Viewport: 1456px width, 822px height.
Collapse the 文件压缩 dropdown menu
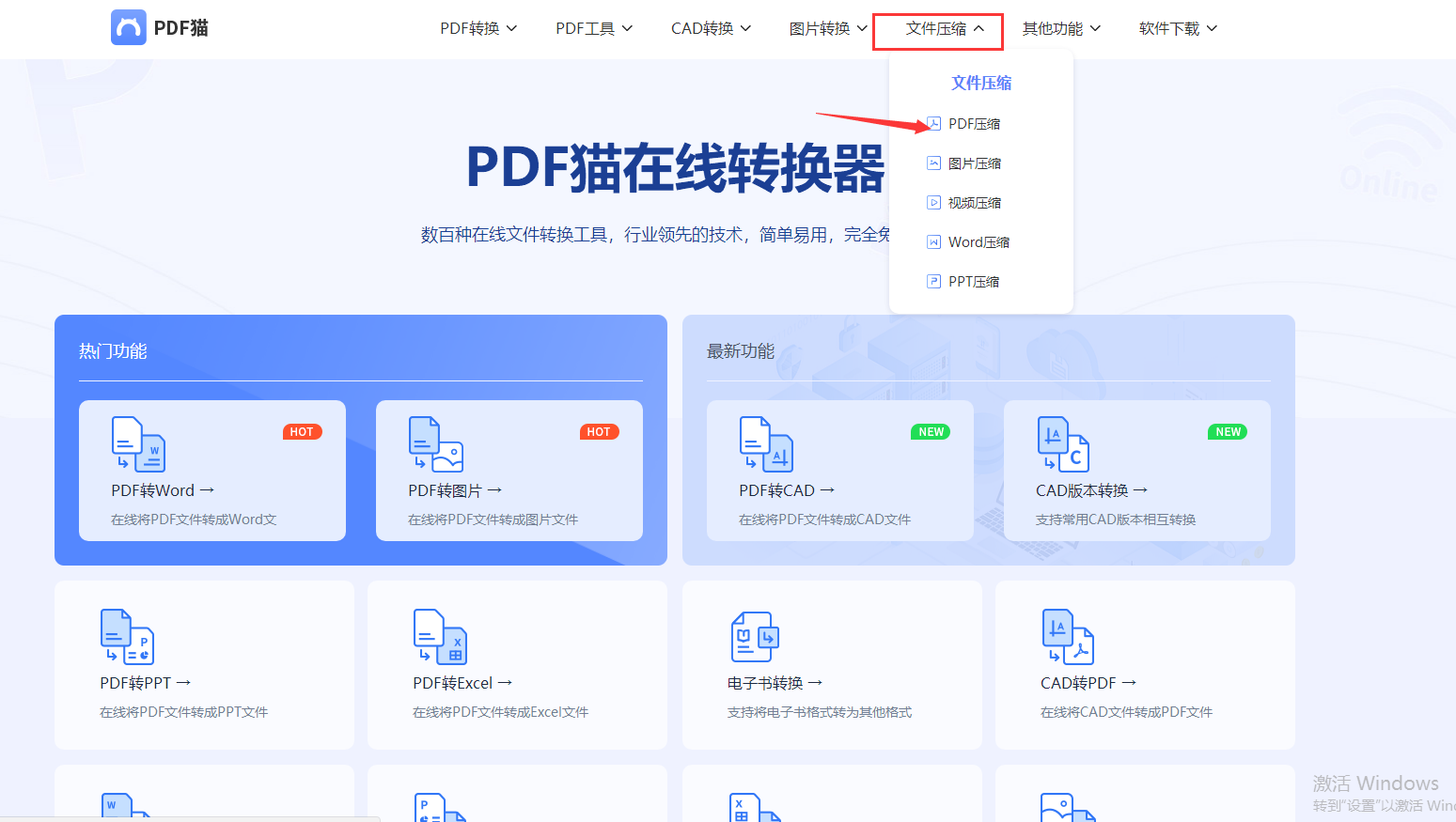(x=945, y=28)
